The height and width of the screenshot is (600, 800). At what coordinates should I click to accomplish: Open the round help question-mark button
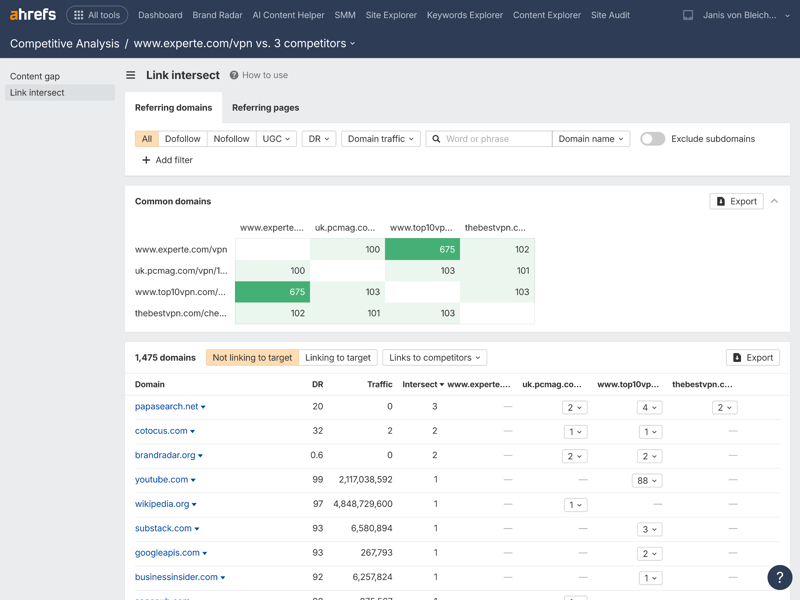click(779, 577)
